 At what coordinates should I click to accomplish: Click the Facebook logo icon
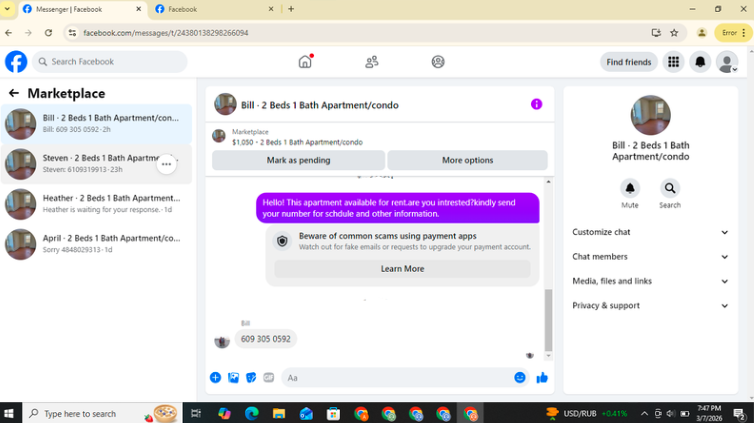pos(16,62)
